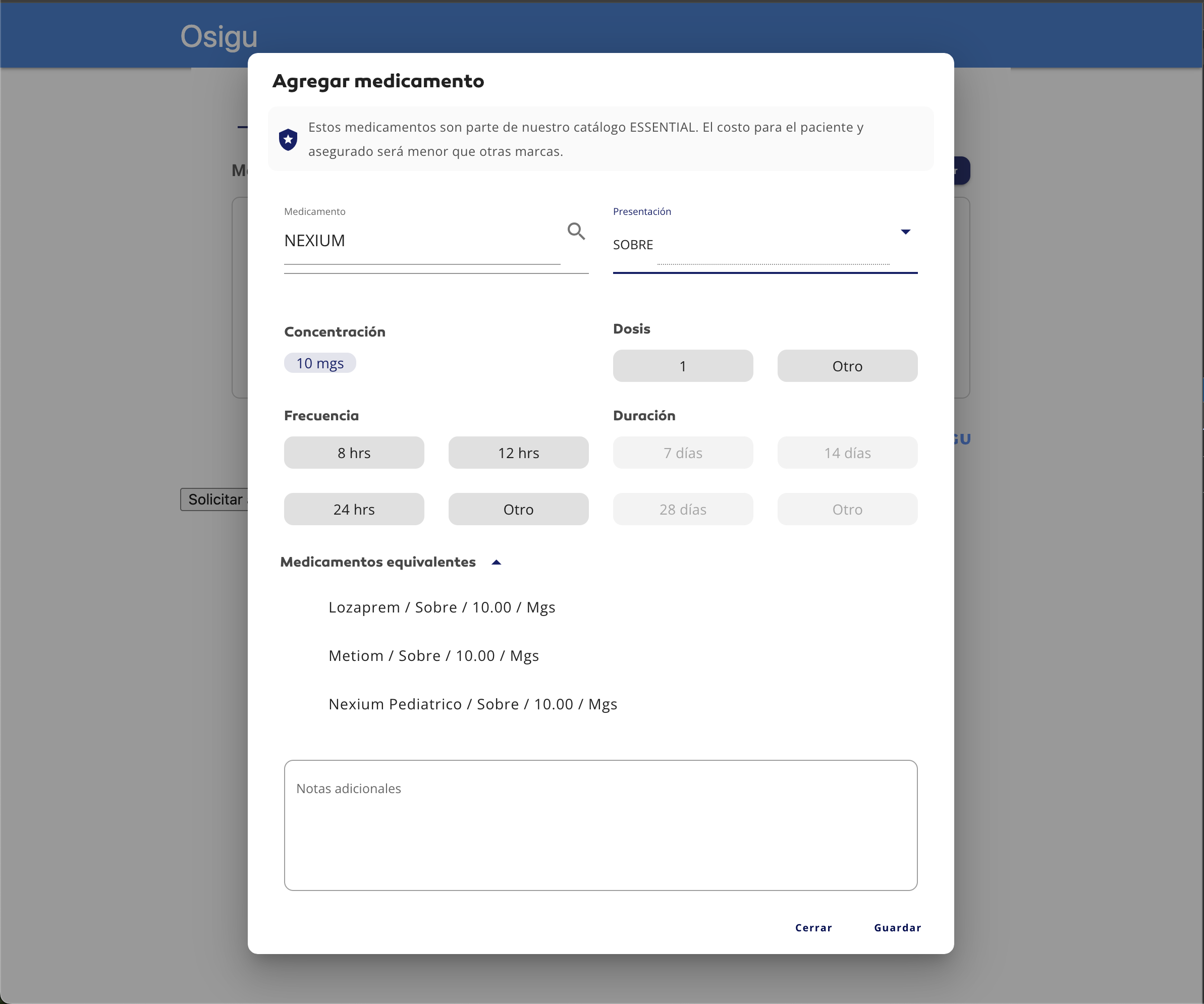This screenshot has width=1204, height=1004.
Task: Select 28 días duration
Action: click(x=683, y=509)
